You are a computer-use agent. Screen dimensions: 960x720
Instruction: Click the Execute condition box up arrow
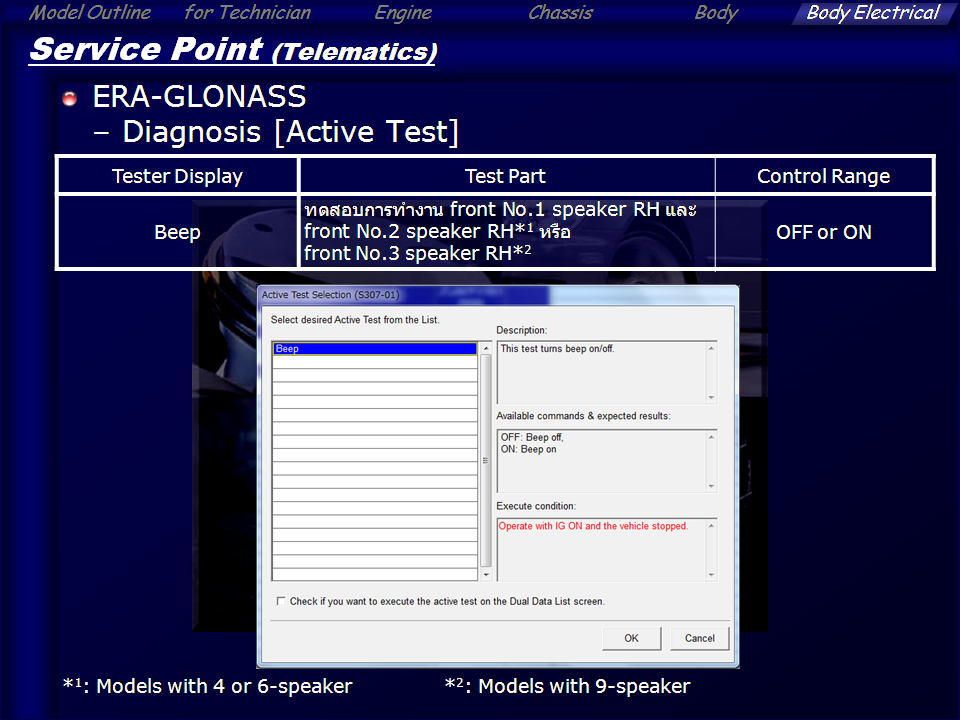[x=711, y=525]
